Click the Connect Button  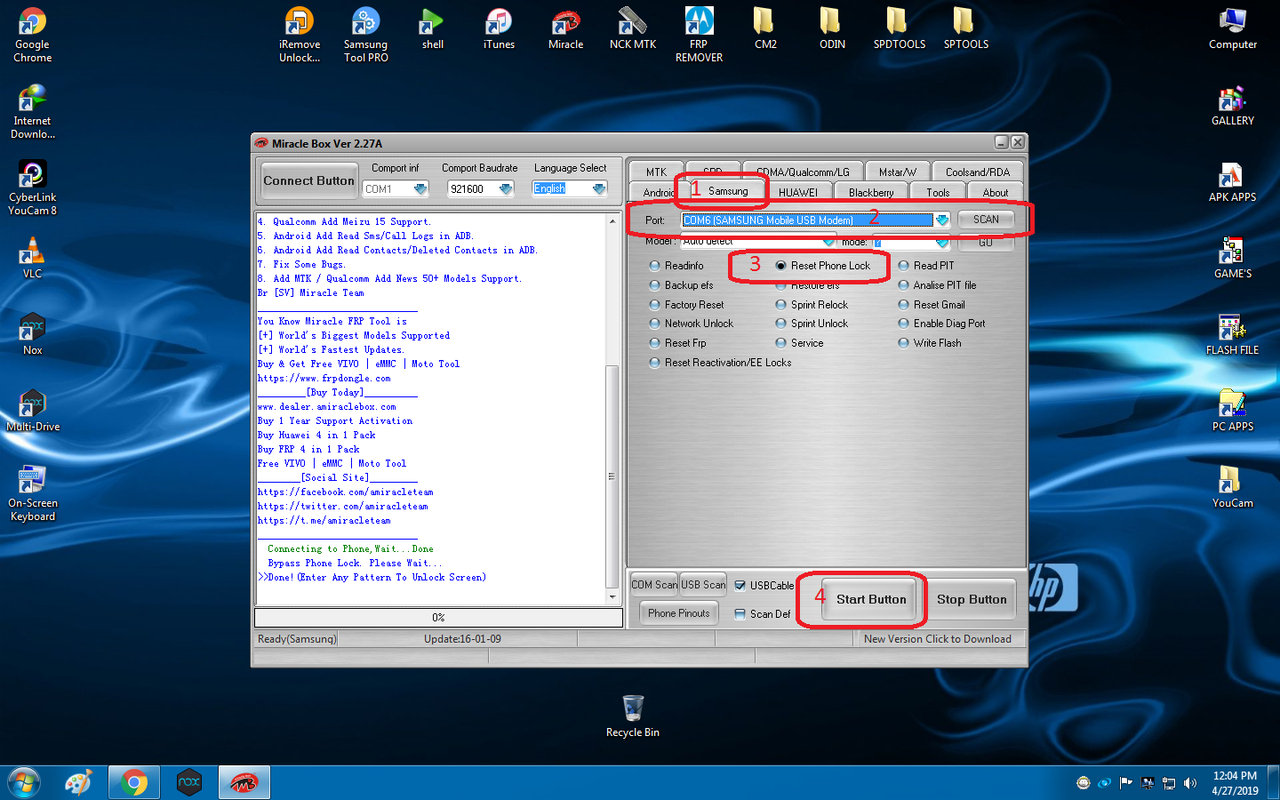tap(308, 181)
